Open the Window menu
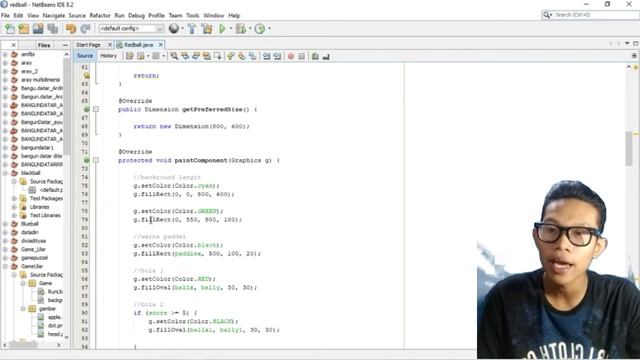The width and height of the screenshot is (640, 360). pyautogui.click(x=213, y=16)
